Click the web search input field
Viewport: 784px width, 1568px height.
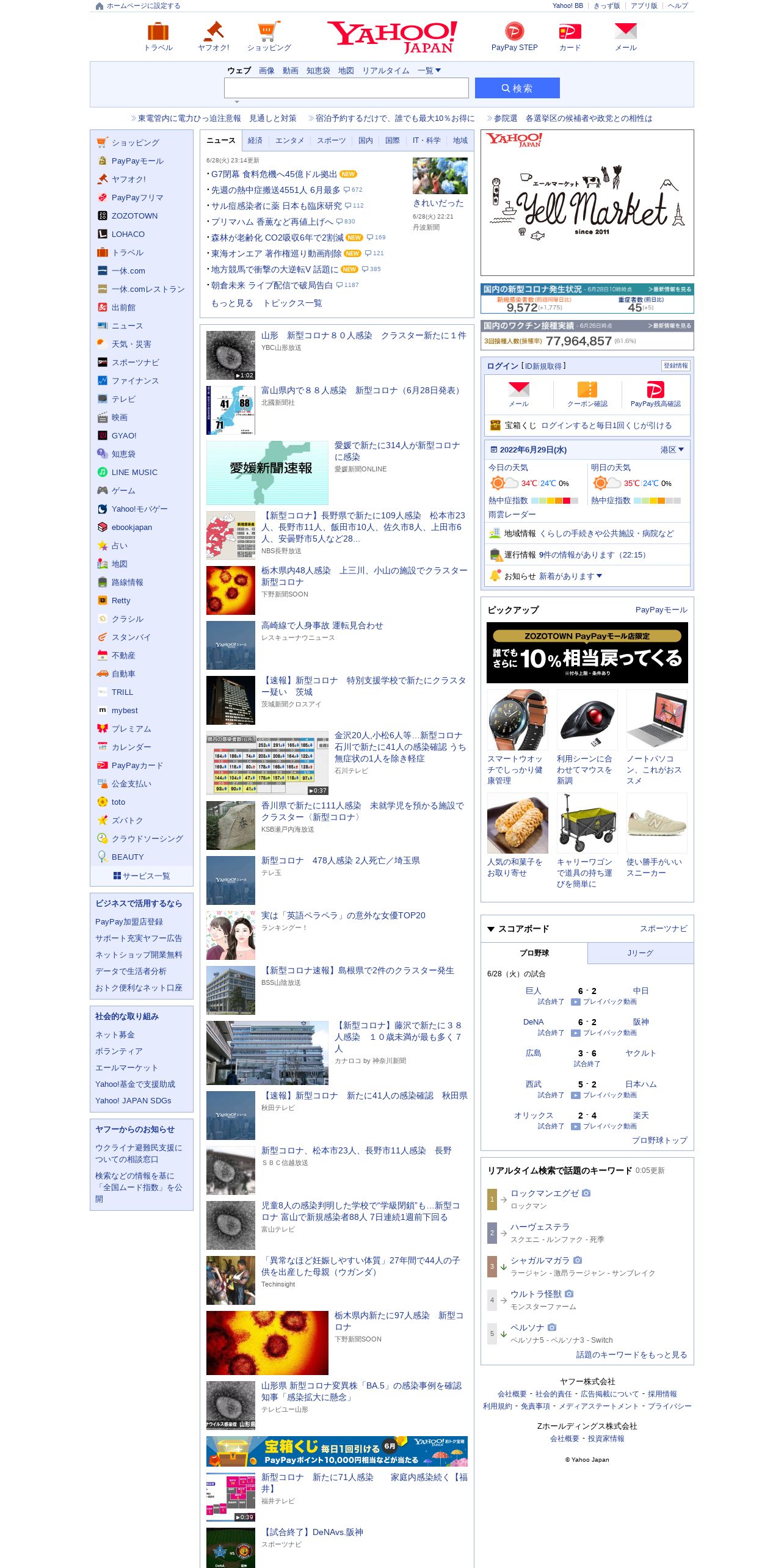coord(346,88)
